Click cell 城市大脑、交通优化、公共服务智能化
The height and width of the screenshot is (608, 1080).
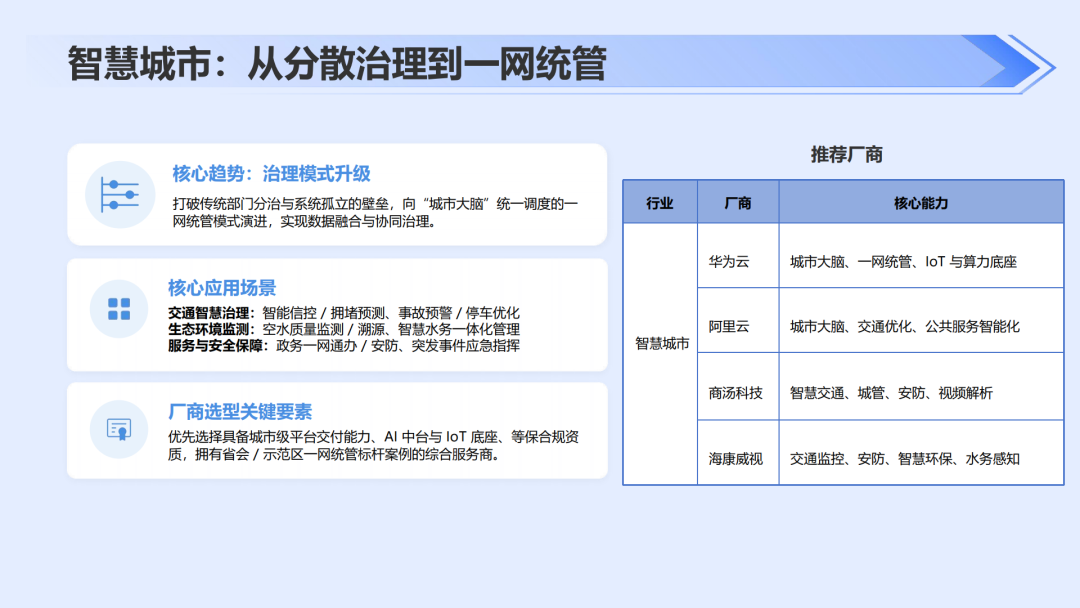(921, 320)
